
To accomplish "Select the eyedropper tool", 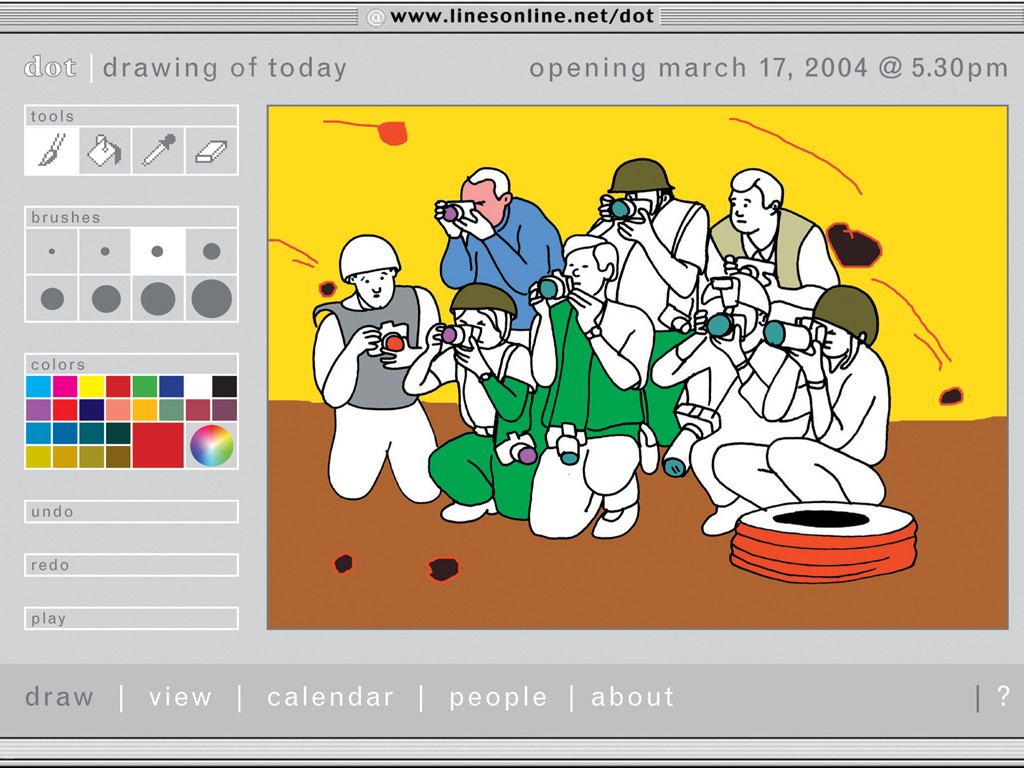I will pyautogui.click(x=159, y=150).
